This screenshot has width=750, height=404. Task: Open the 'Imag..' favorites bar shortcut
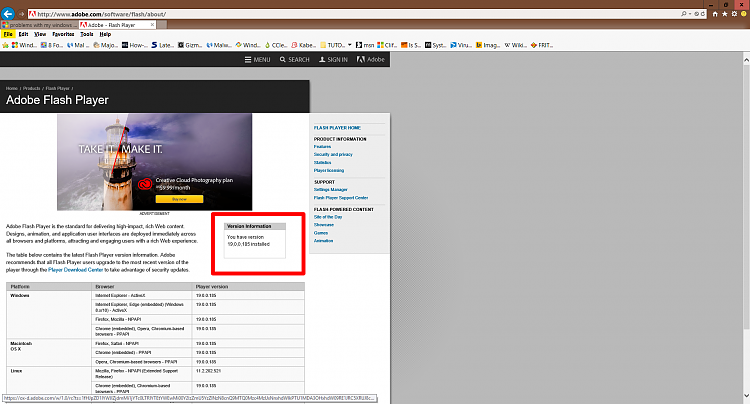point(488,45)
